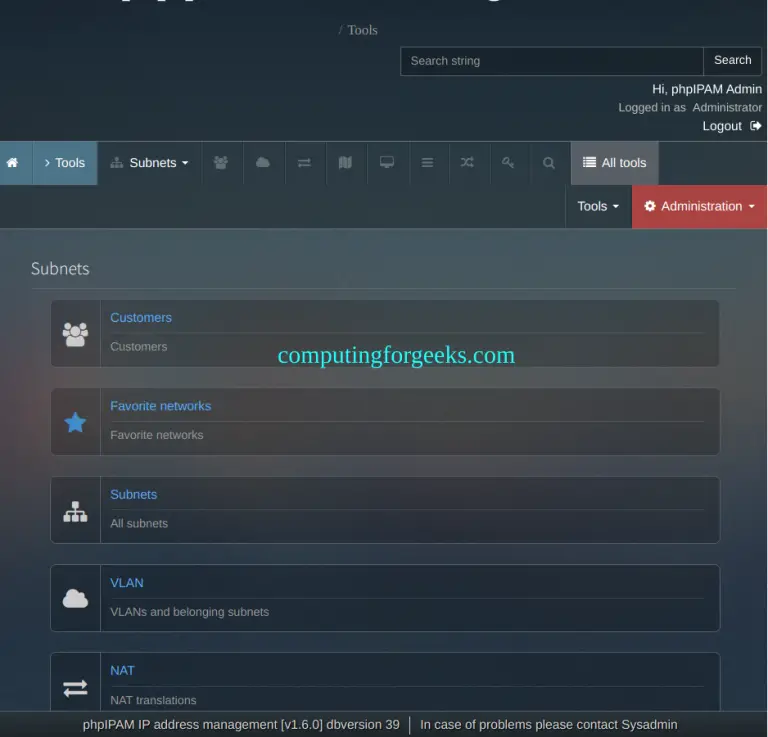Click the home icon in navbar
Image resolution: width=768 pixels, height=737 pixels.
coord(13,163)
